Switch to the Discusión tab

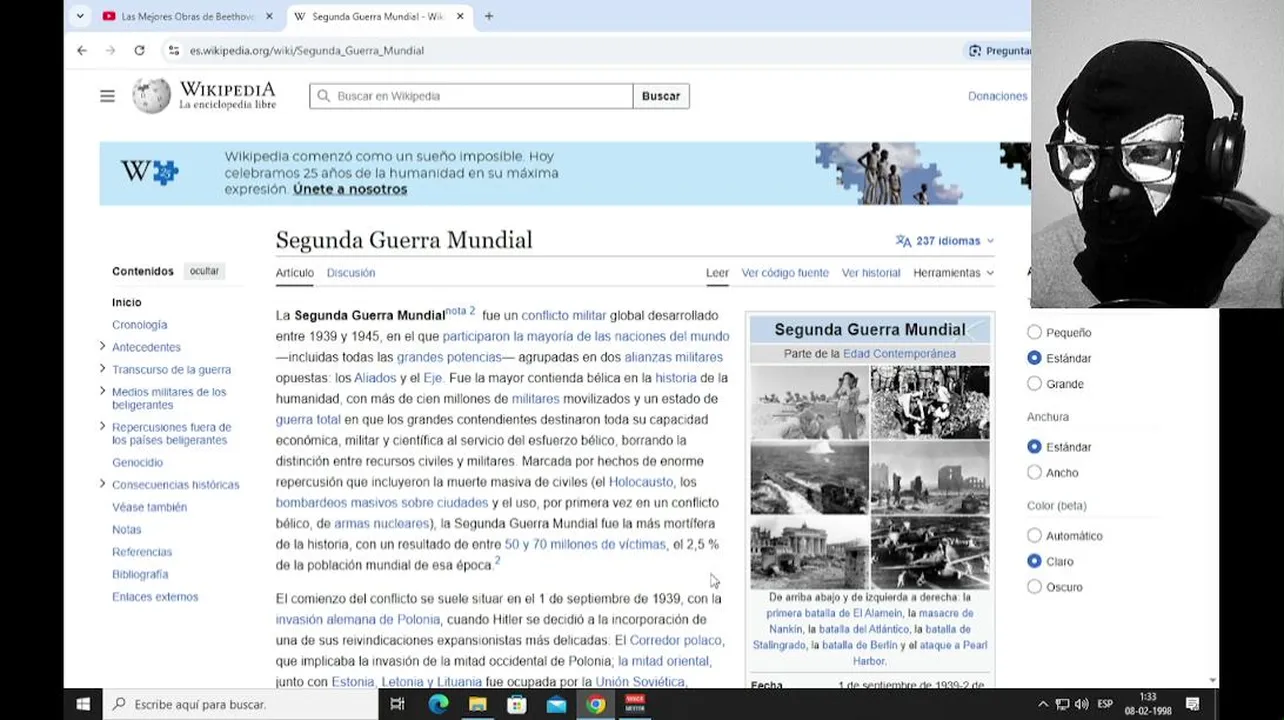[x=351, y=273]
